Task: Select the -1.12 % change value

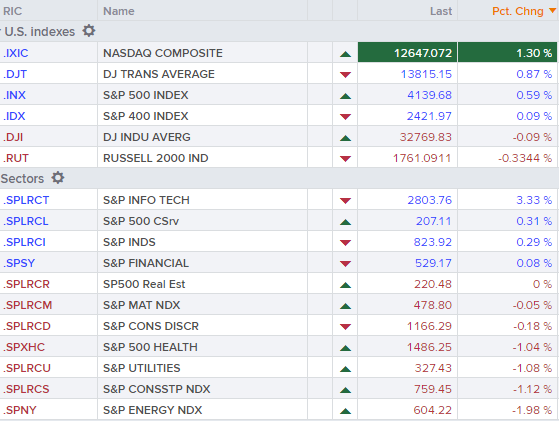Action: point(532,390)
